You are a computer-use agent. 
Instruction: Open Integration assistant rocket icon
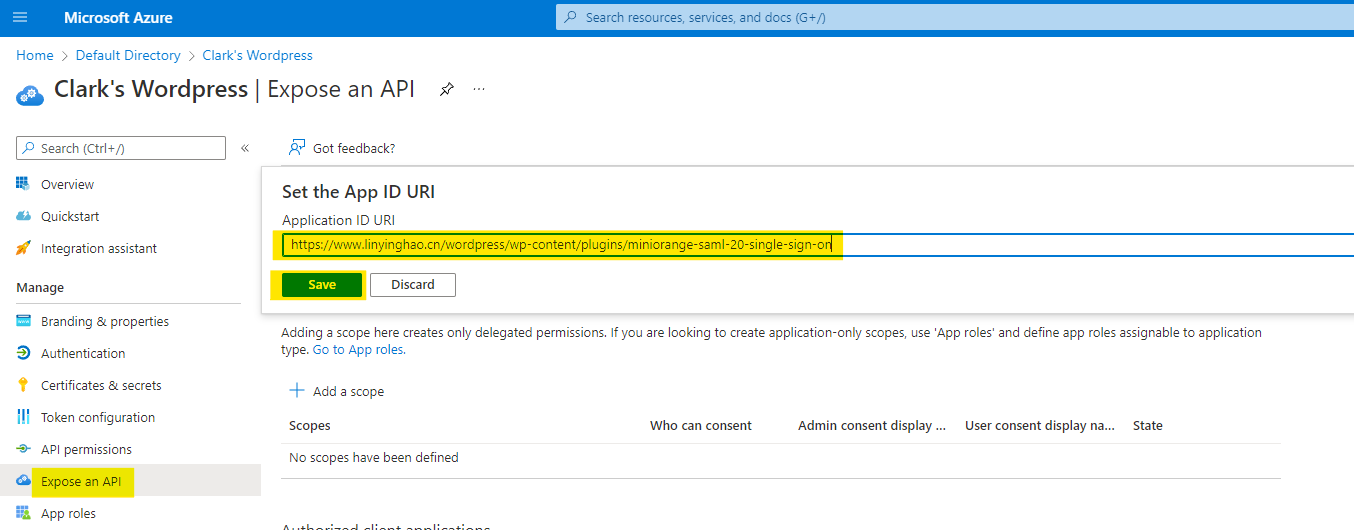(x=23, y=248)
